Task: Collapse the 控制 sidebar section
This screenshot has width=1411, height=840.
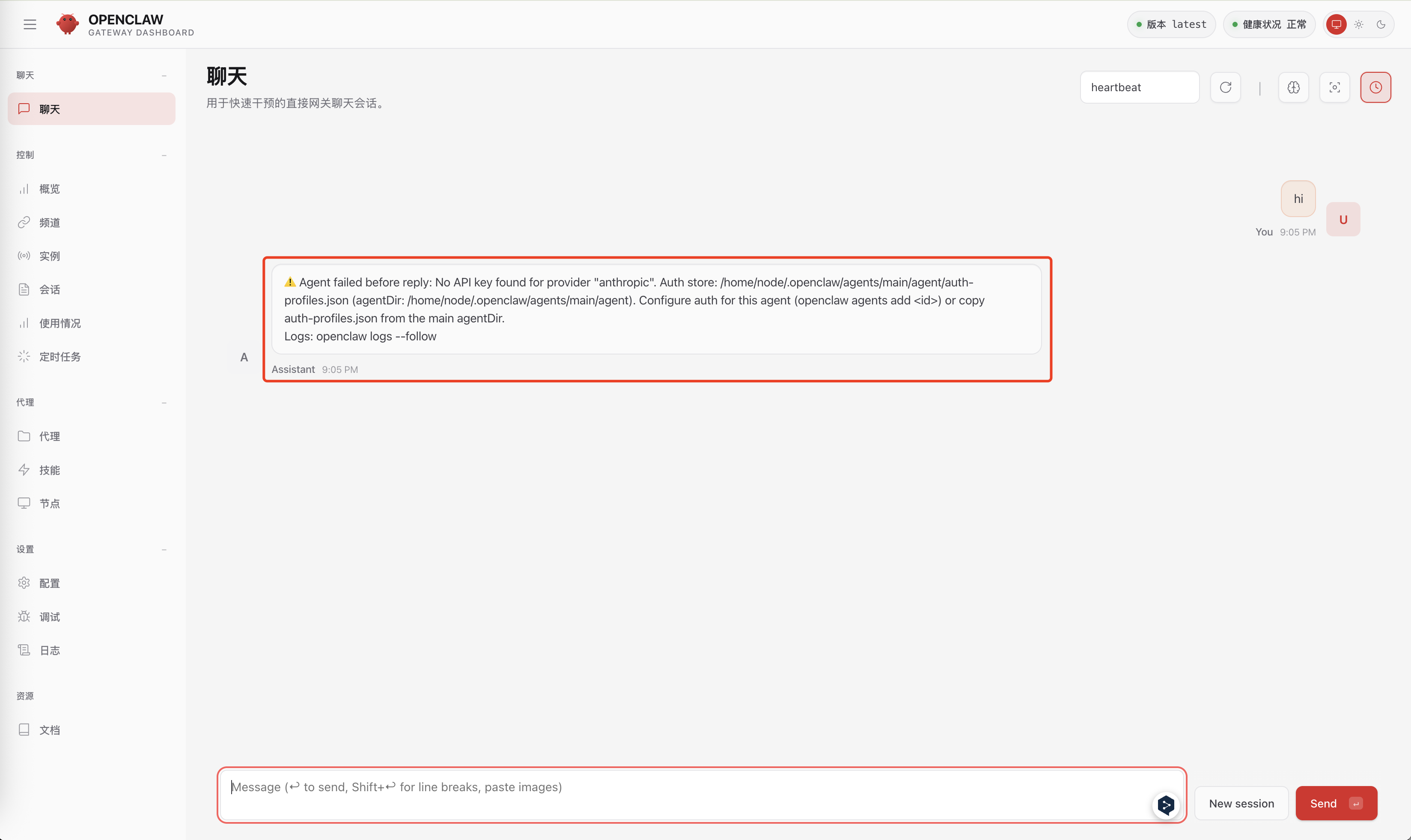Action: (x=164, y=155)
